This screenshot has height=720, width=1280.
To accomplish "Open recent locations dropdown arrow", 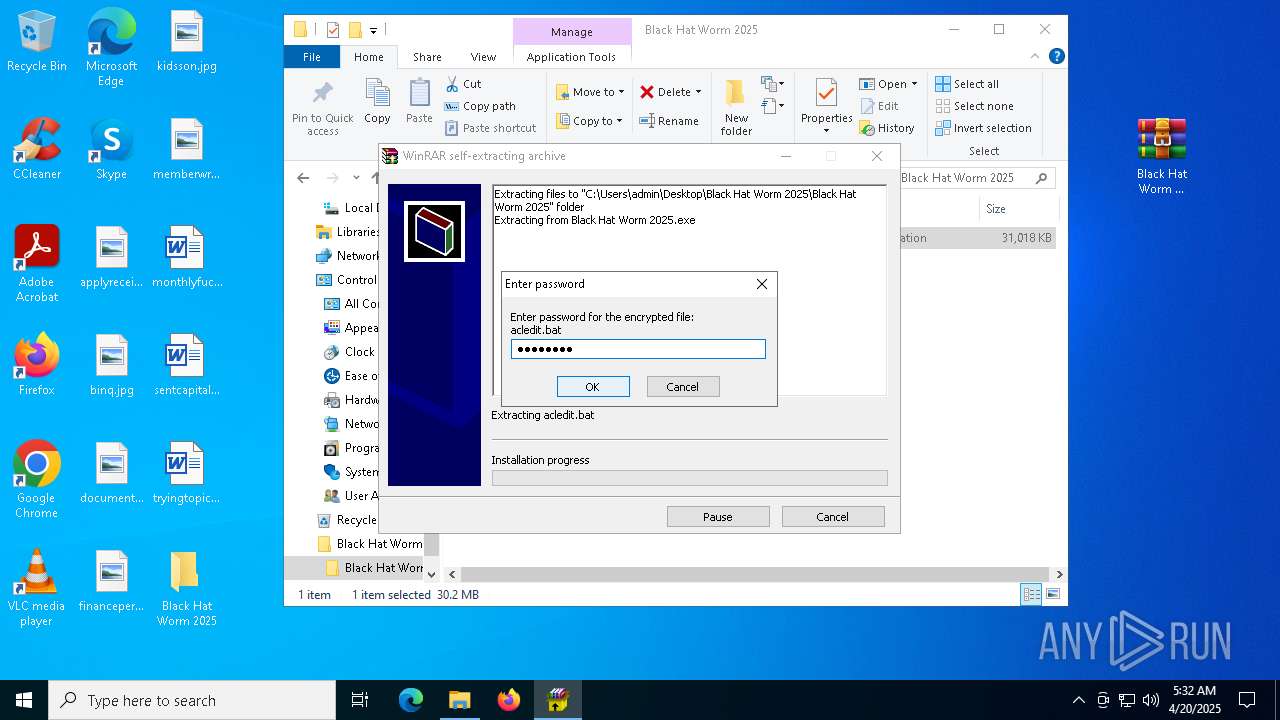I will click(x=356, y=178).
